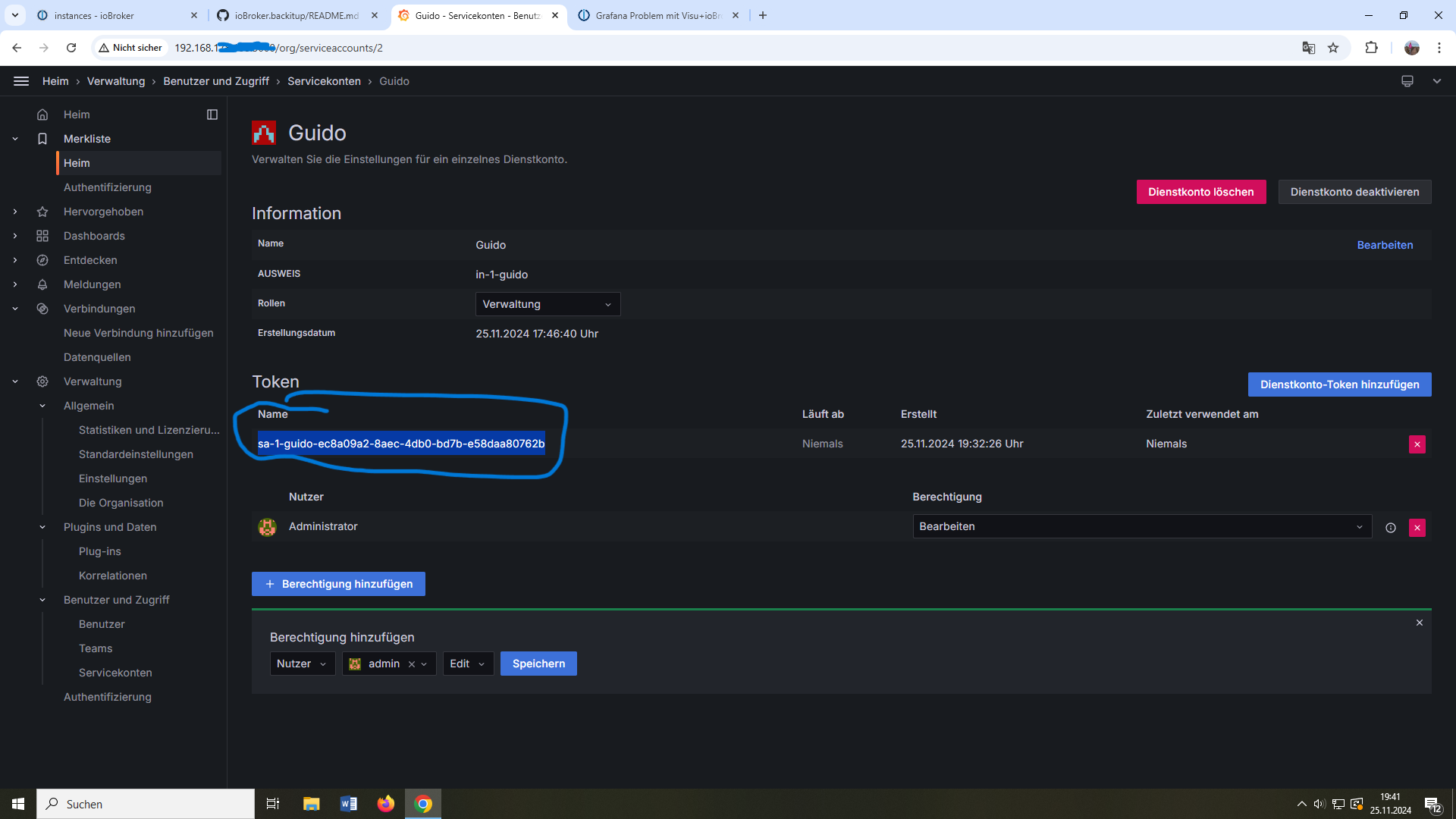The height and width of the screenshot is (819, 1456).
Task: Open the Firefox taskbar icon
Action: pyautogui.click(x=386, y=804)
